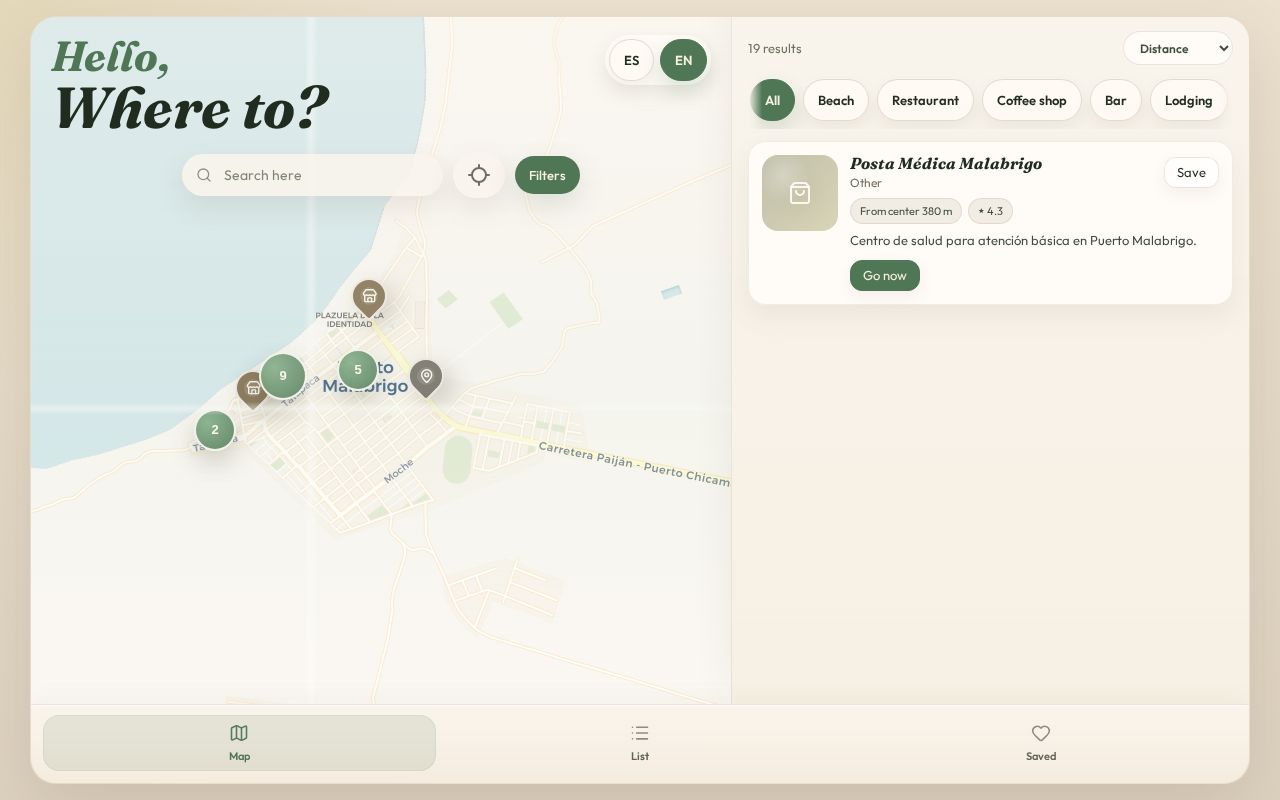Click the 4.3 rating badge
The image size is (1280, 800).
990,211
